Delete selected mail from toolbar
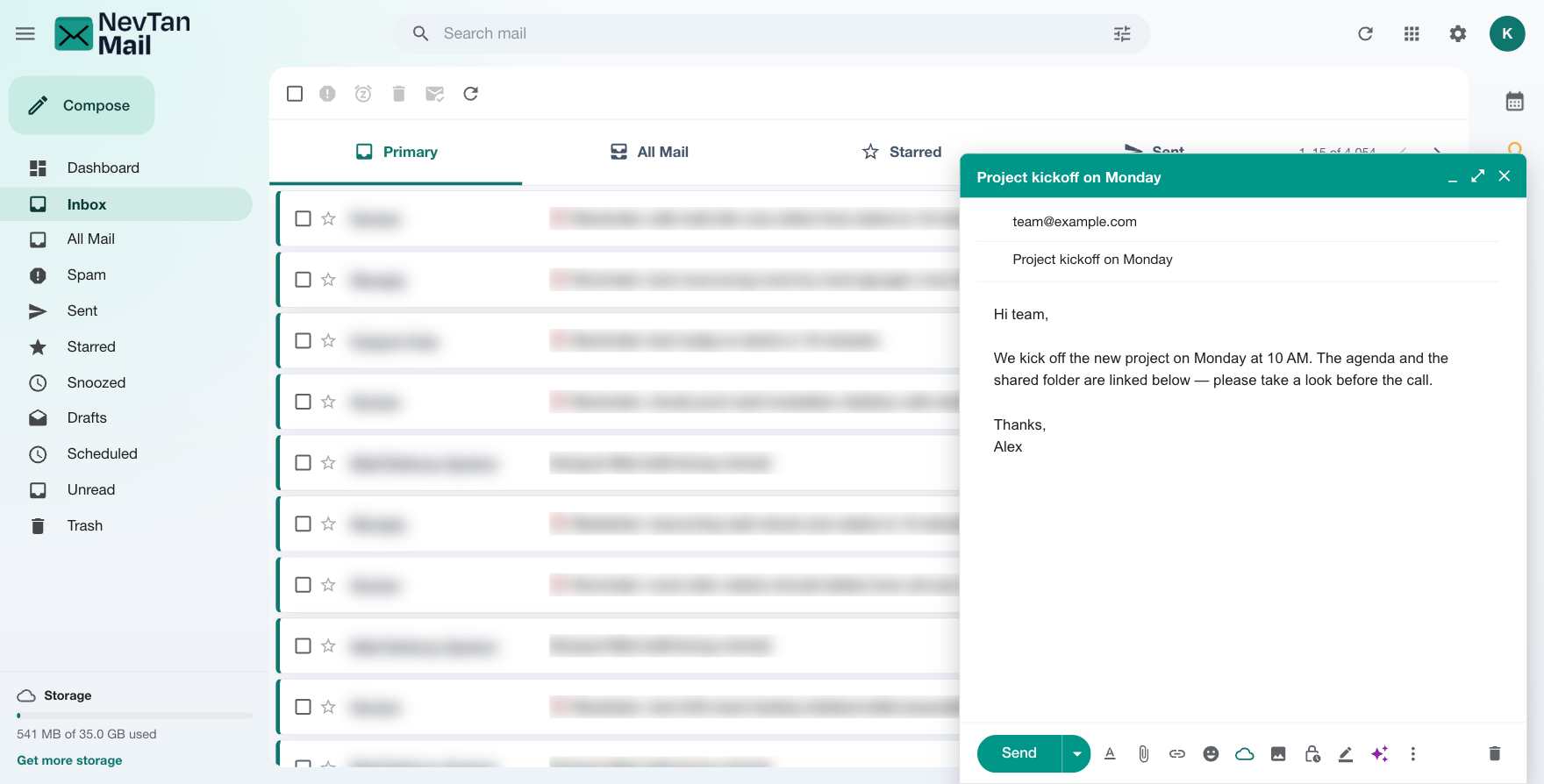 (399, 94)
